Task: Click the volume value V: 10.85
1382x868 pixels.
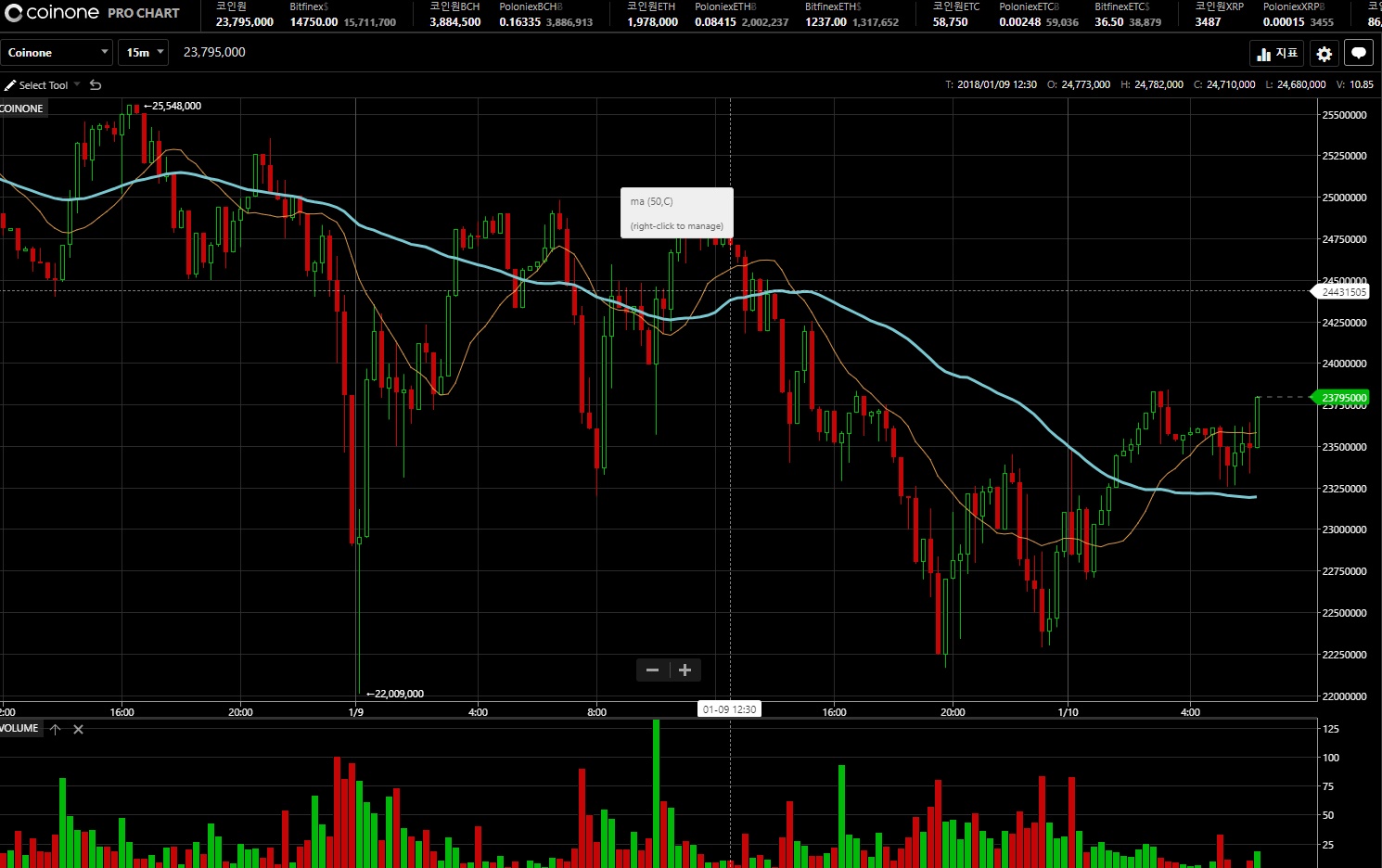Action: [x=1355, y=84]
